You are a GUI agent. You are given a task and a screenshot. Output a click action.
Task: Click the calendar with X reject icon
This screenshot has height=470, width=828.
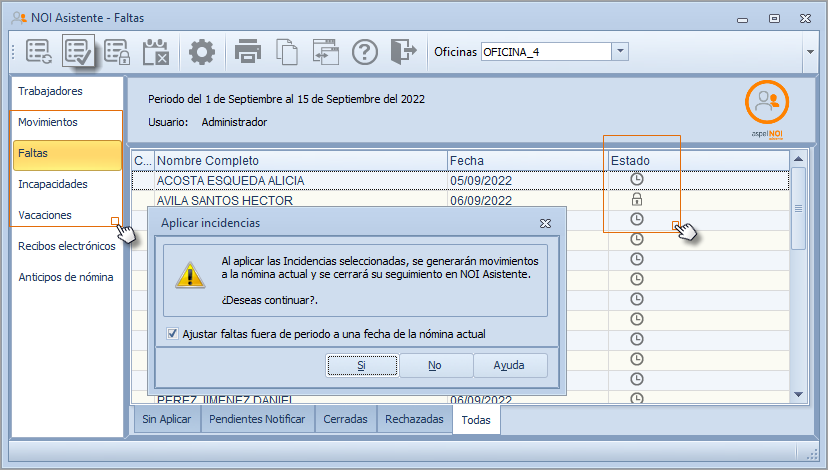click(155, 52)
